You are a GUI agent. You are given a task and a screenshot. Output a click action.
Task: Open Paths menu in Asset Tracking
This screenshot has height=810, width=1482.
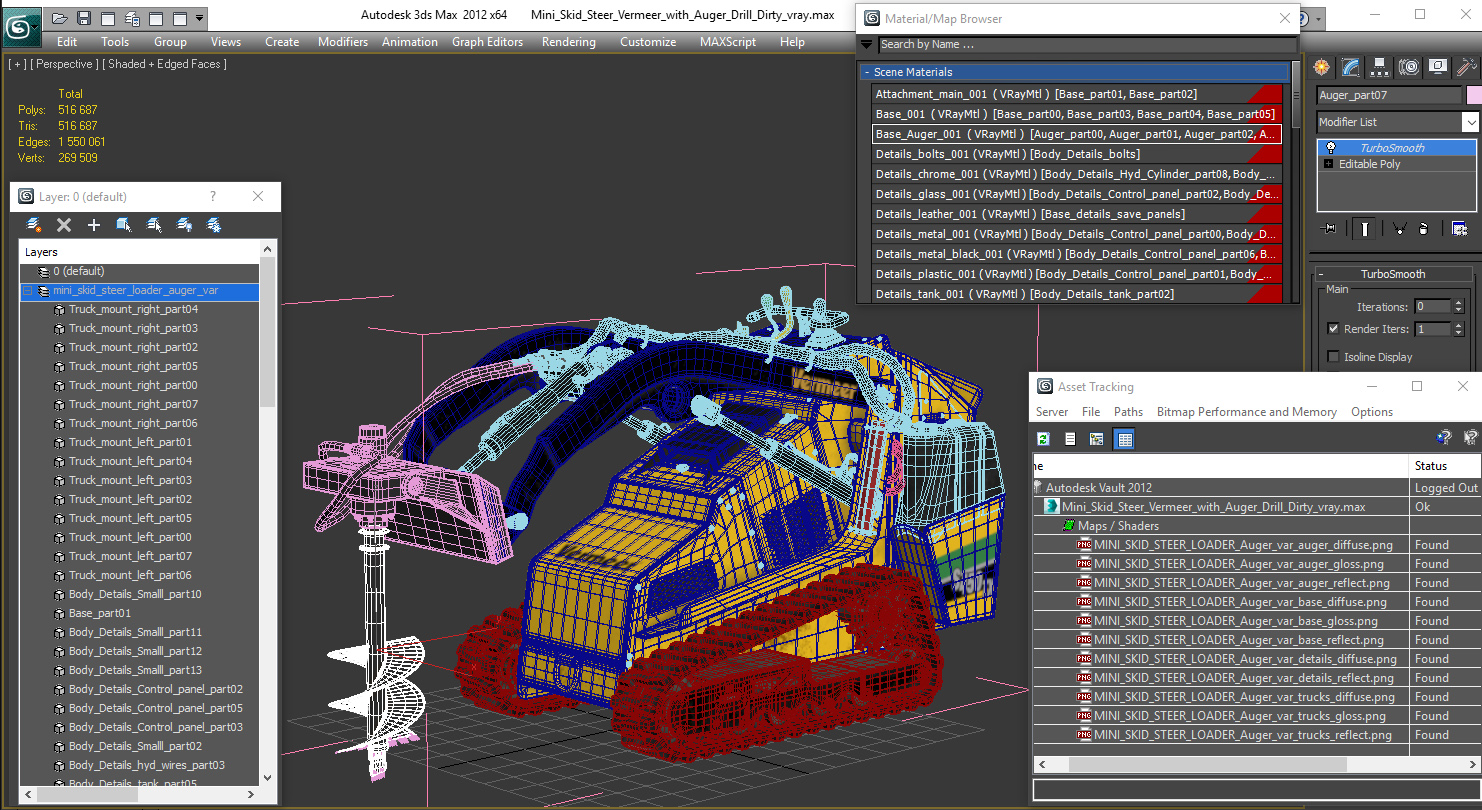[x=1128, y=412]
